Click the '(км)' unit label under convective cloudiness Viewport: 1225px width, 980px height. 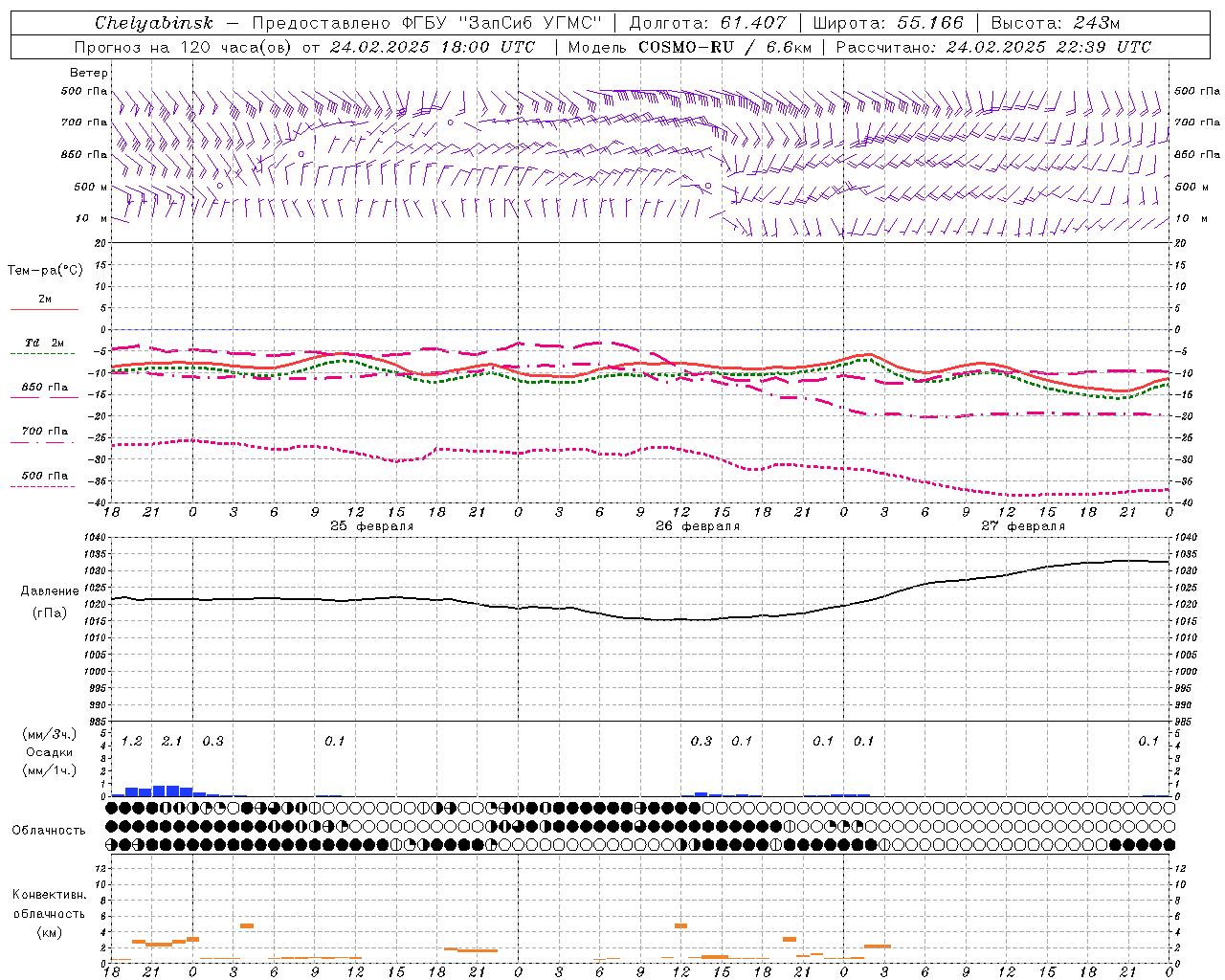50,932
